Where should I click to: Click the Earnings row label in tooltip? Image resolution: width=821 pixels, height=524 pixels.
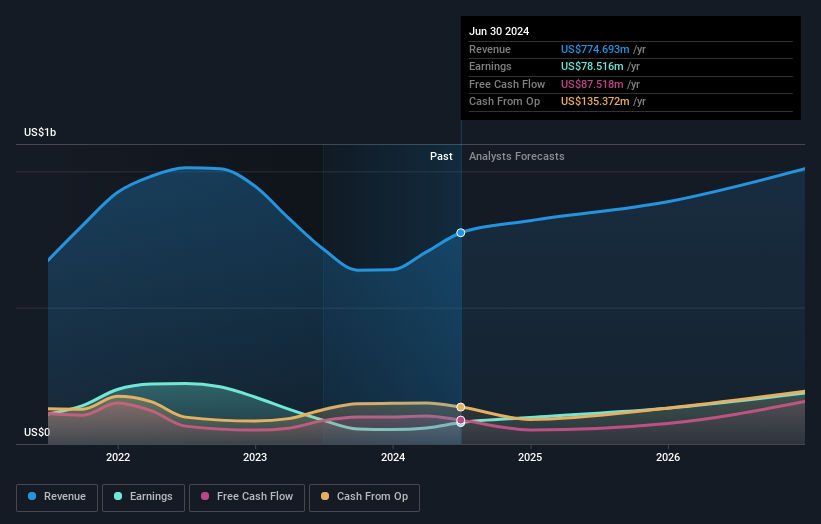pyautogui.click(x=490, y=66)
